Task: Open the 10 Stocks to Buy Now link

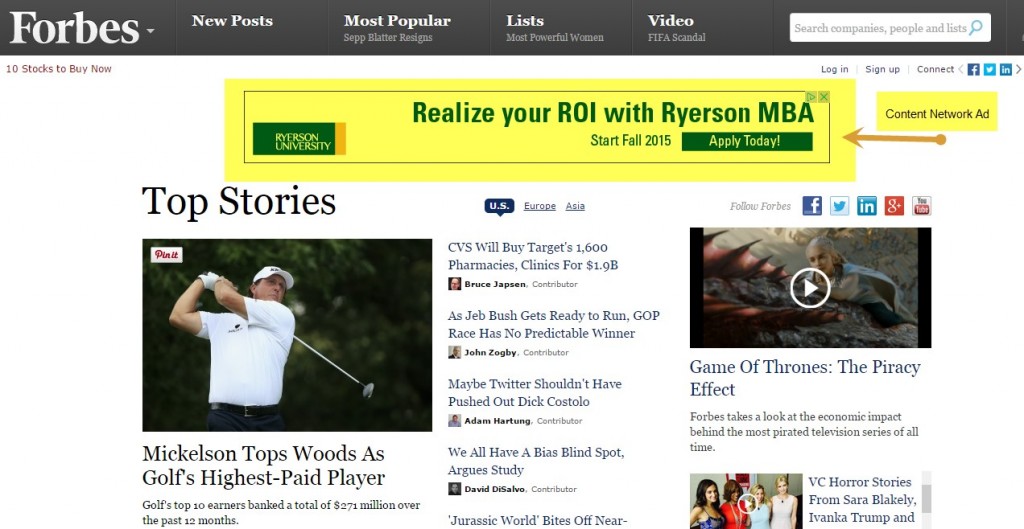Action: 59,69
